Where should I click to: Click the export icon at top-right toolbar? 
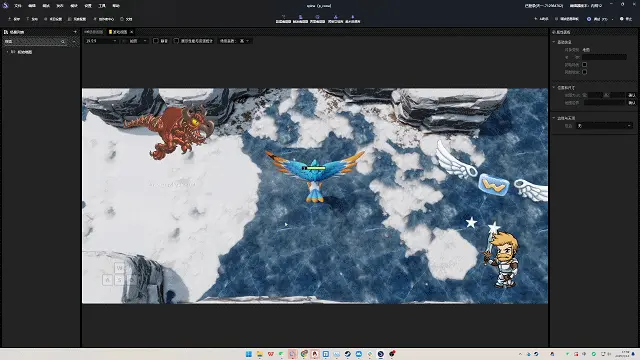click(626, 19)
